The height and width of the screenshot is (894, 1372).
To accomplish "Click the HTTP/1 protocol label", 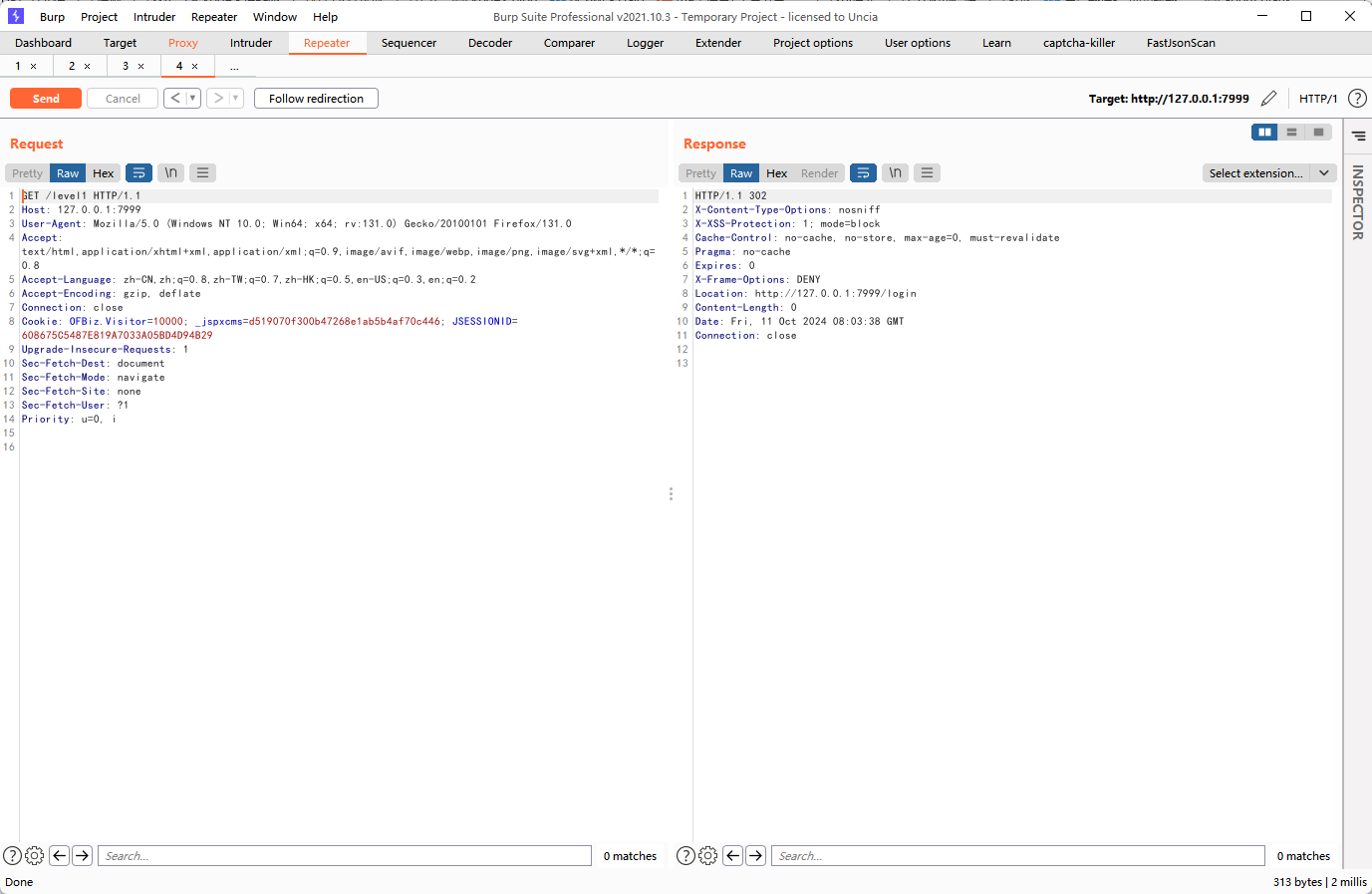I will tap(1318, 99).
